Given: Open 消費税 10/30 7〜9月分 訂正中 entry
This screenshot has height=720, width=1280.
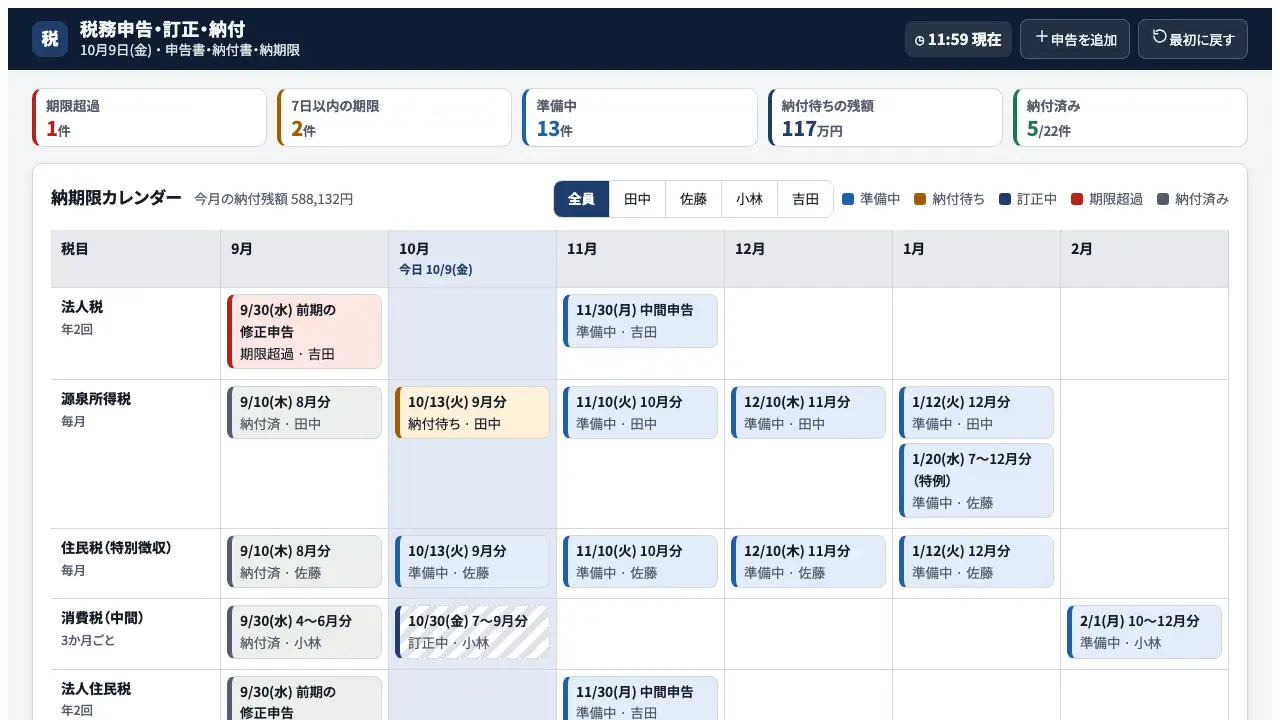Looking at the screenshot, I should tap(472, 632).
